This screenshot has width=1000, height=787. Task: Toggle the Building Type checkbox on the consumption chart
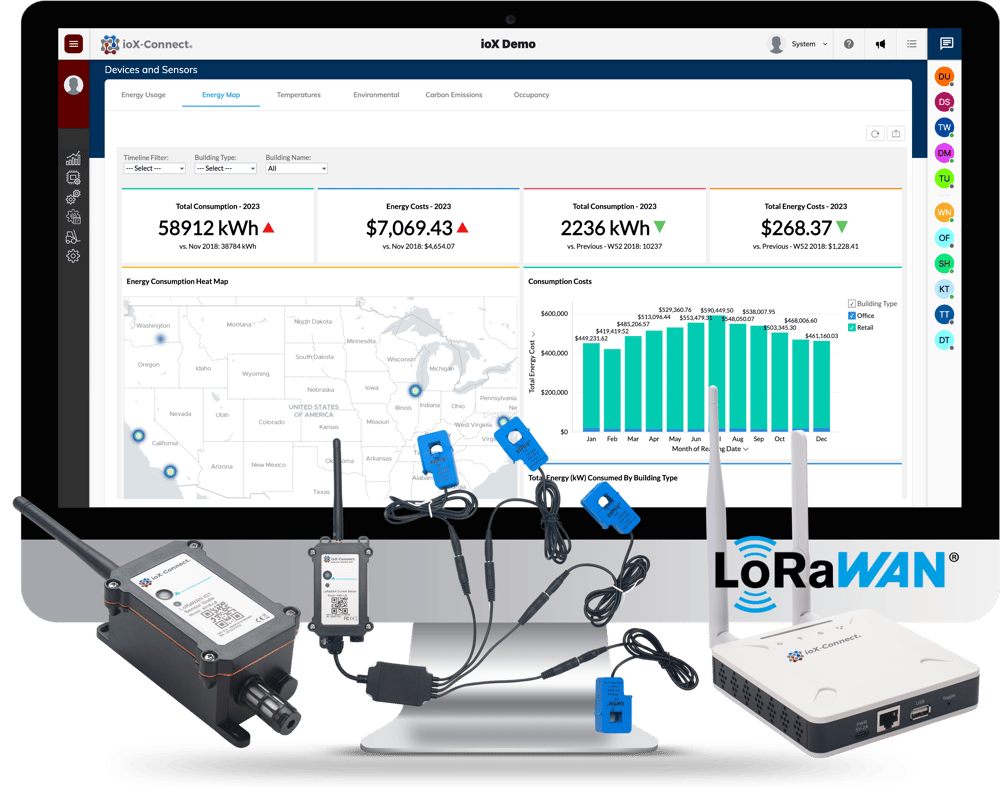tap(851, 303)
